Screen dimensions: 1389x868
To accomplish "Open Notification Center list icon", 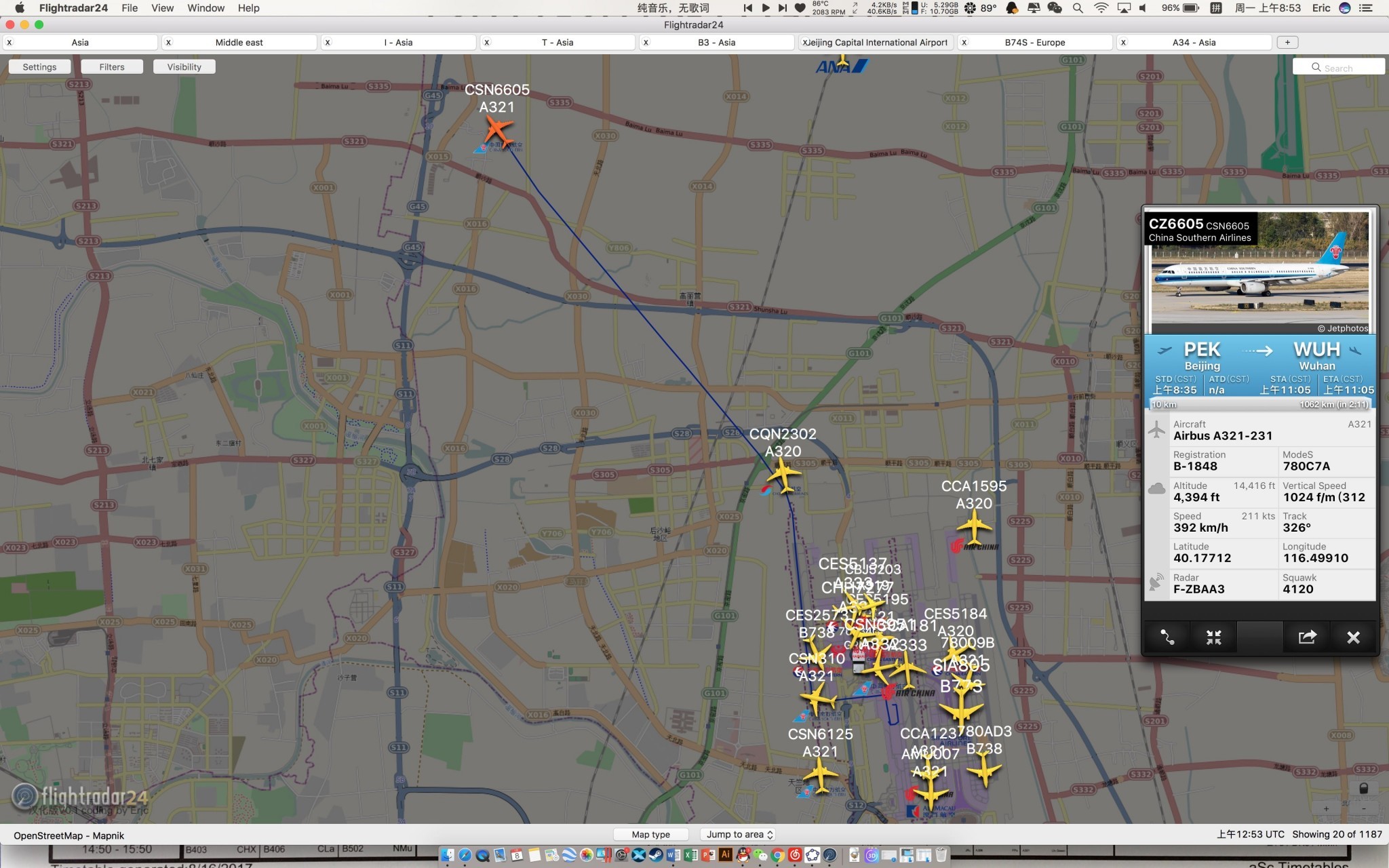I will 1366,8.
